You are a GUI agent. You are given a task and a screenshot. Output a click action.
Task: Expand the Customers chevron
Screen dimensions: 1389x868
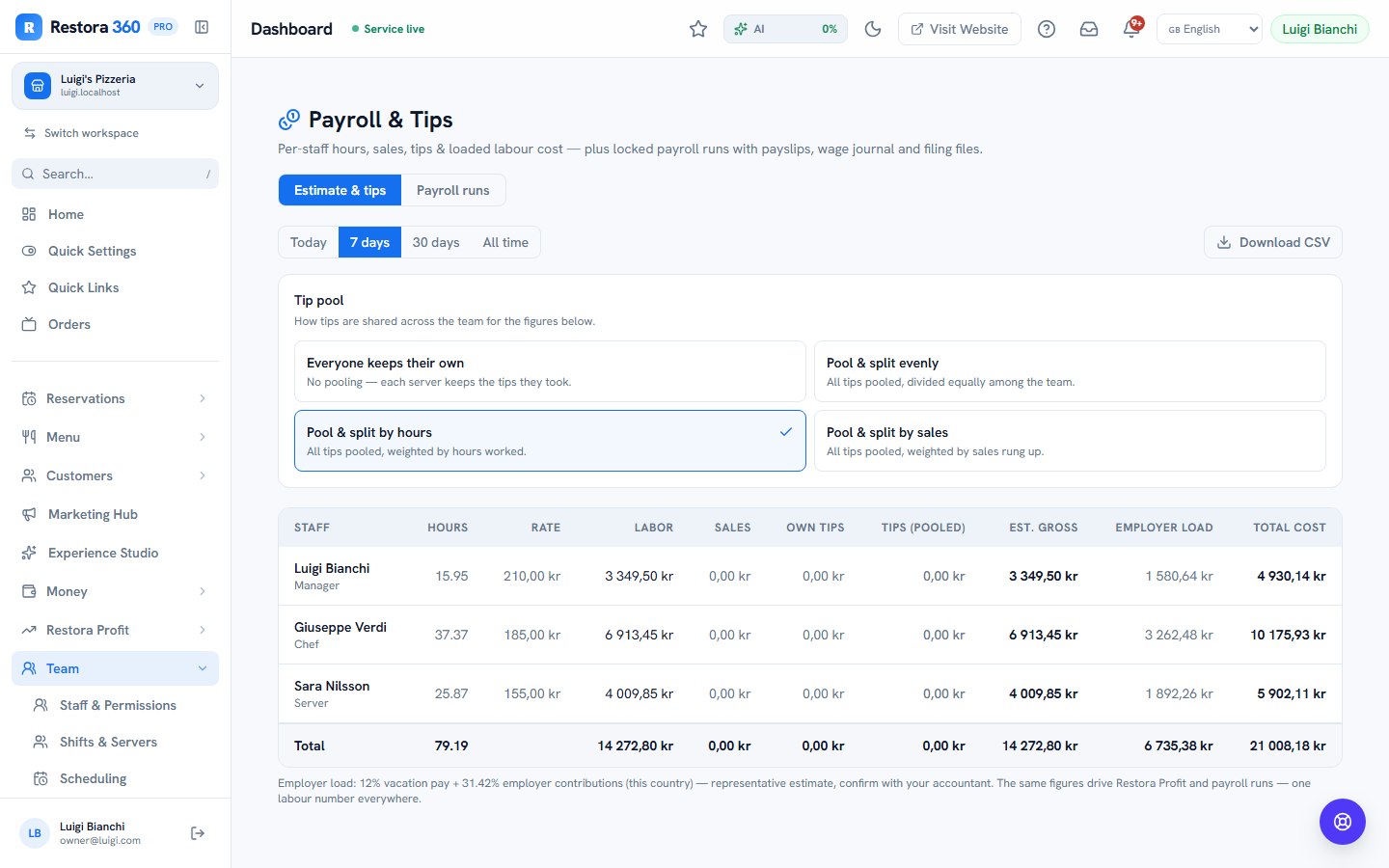click(203, 475)
